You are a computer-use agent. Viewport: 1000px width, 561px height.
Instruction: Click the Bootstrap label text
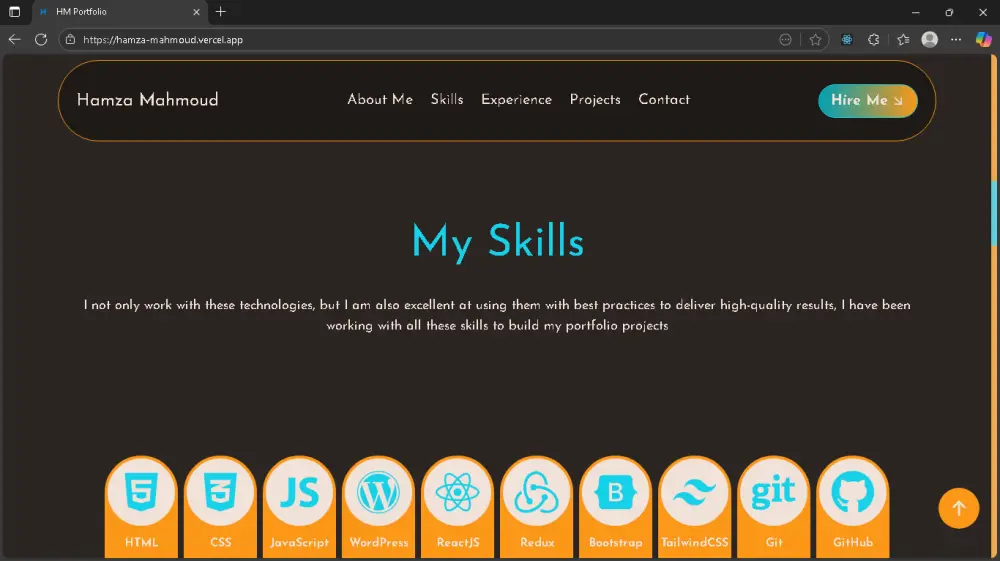[x=615, y=543]
